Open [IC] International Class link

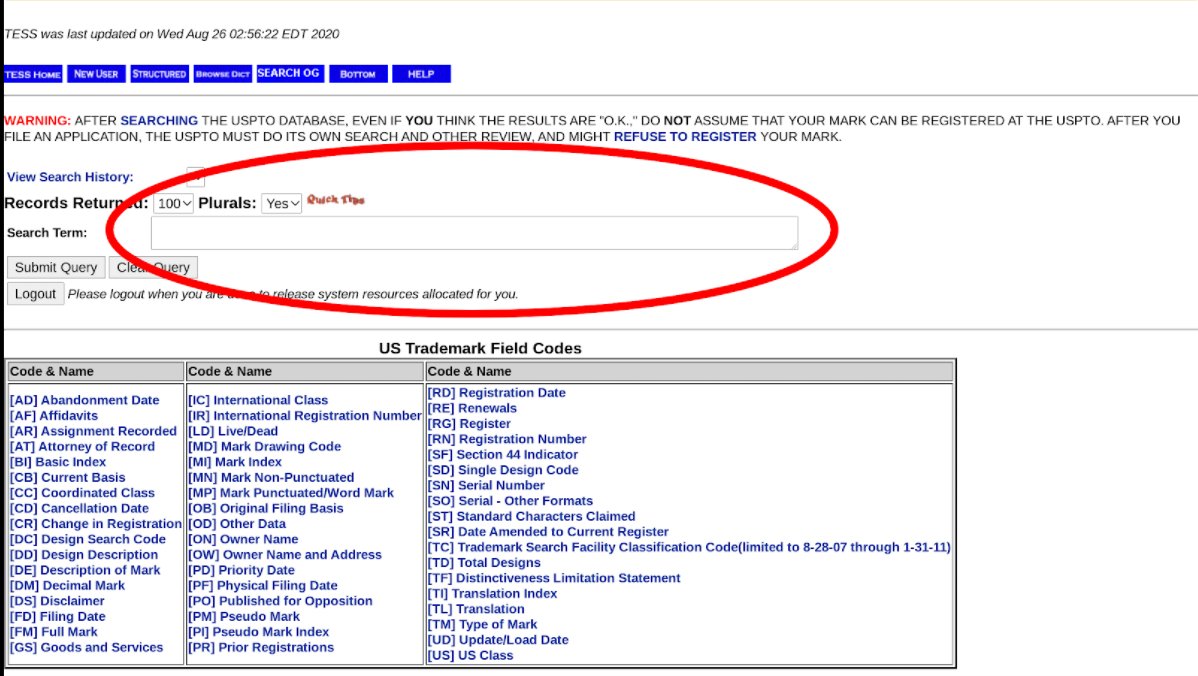pyautogui.click(x=257, y=400)
